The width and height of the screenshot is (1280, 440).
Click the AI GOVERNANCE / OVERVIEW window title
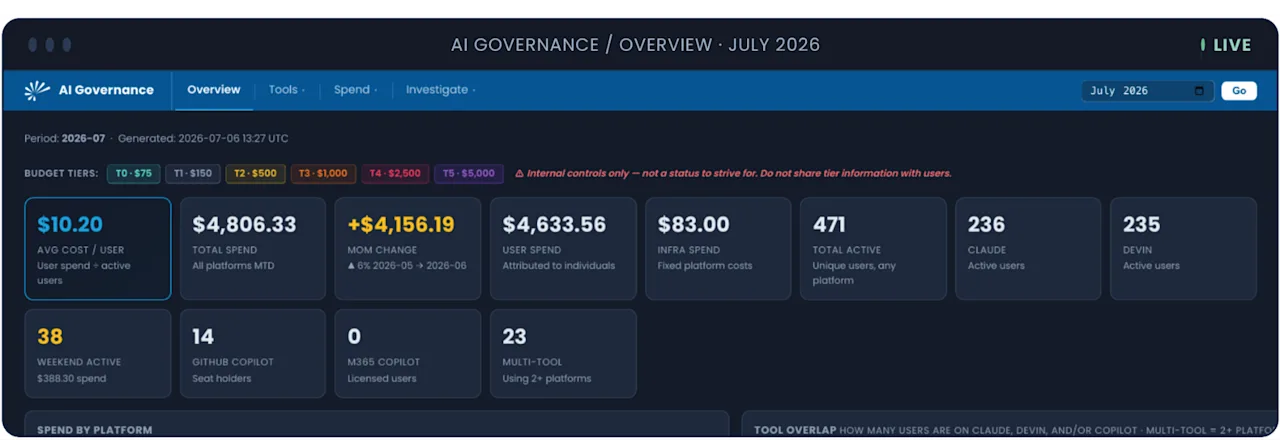pos(635,45)
